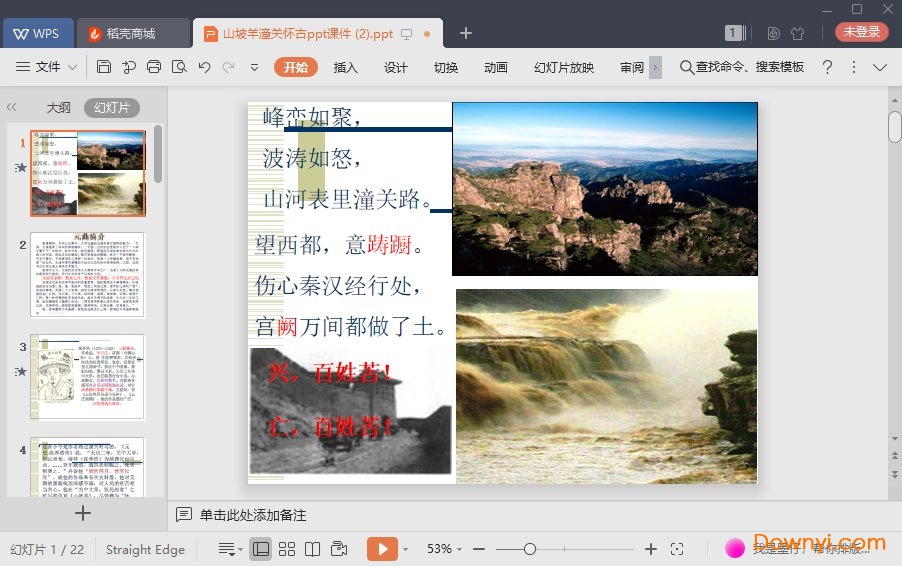902x566 pixels.
Task: Collapse the slide panel with double chevron
Action: (x=12, y=107)
